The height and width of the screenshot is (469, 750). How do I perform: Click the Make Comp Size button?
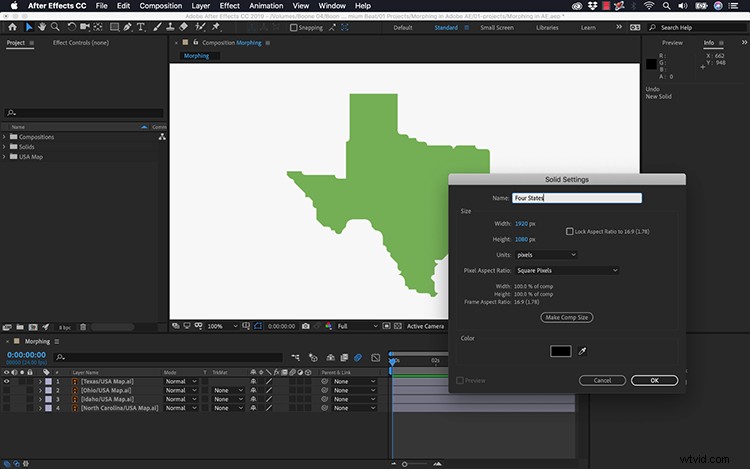pyautogui.click(x=567, y=317)
